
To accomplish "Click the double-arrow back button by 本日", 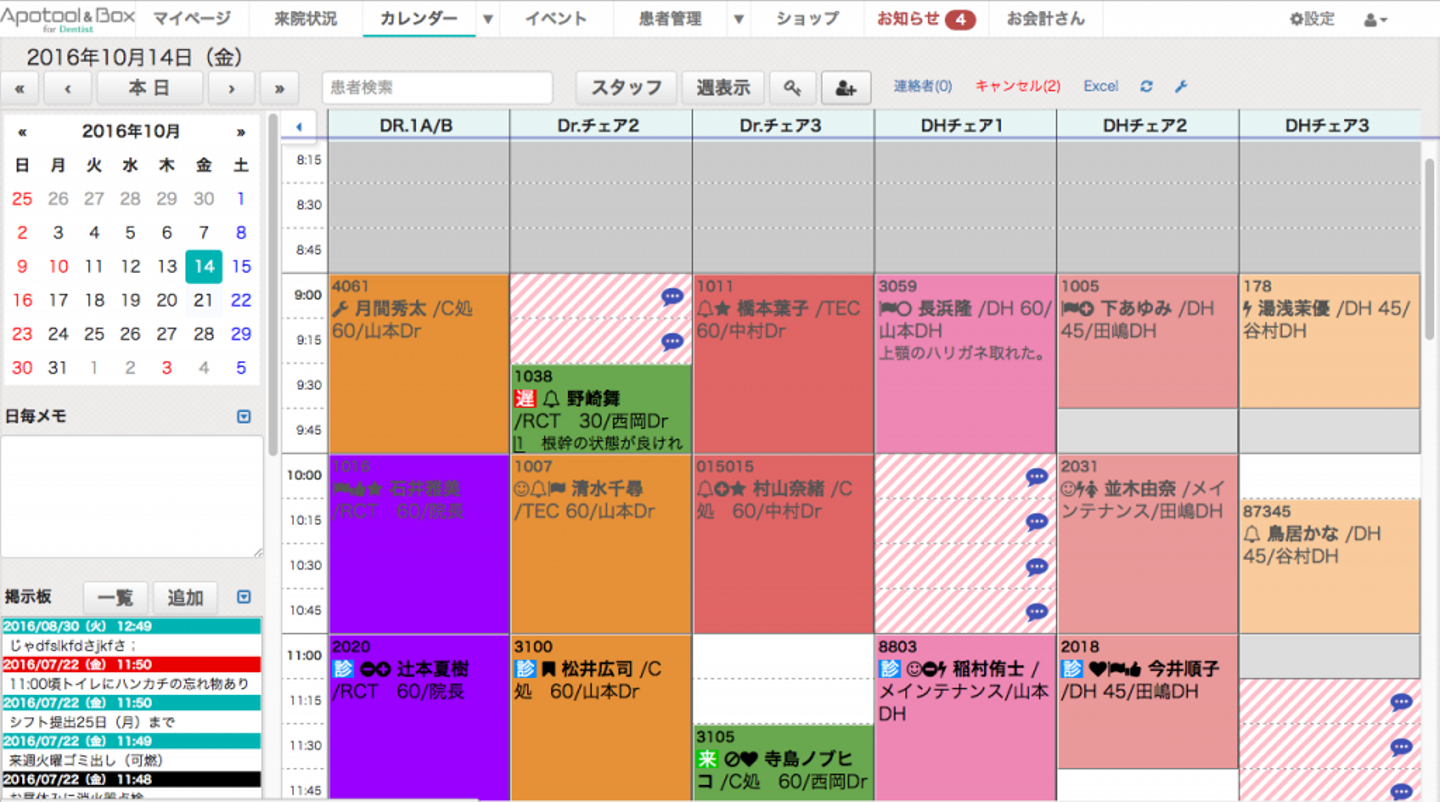I will (19, 88).
